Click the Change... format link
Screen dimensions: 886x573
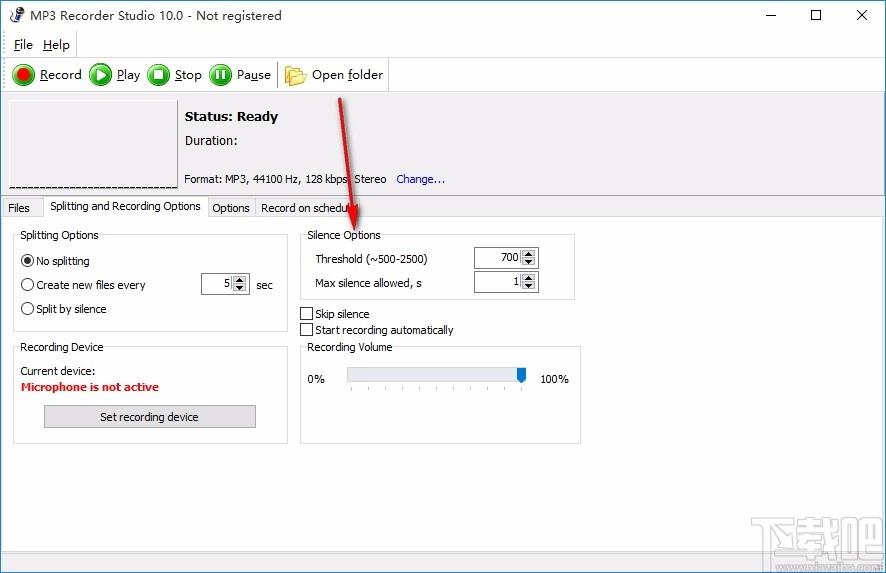[x=420, y=179]
